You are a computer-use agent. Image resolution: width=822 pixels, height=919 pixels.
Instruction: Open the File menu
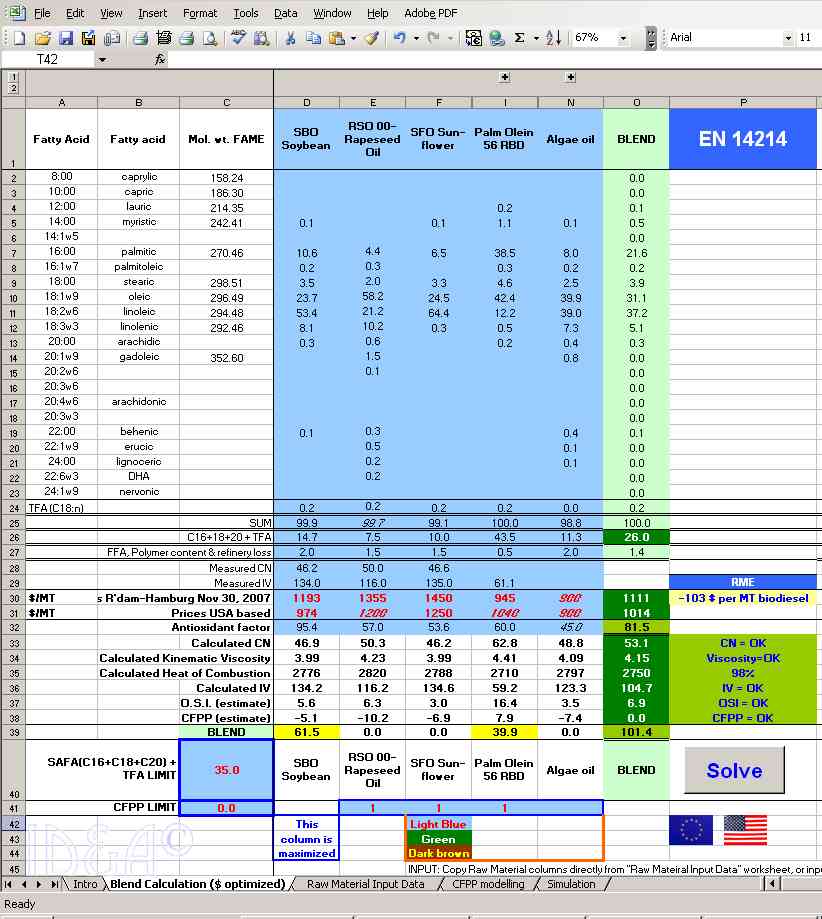click(42, 13)
